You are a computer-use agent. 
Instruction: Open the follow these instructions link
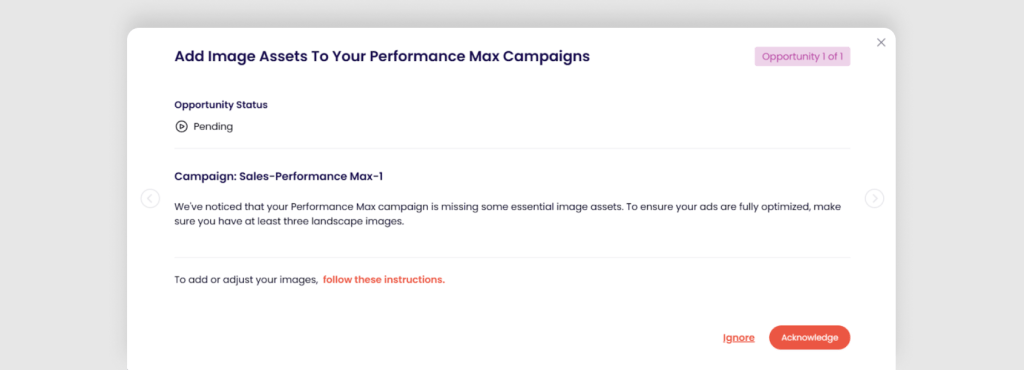click(x=383, y=280)
